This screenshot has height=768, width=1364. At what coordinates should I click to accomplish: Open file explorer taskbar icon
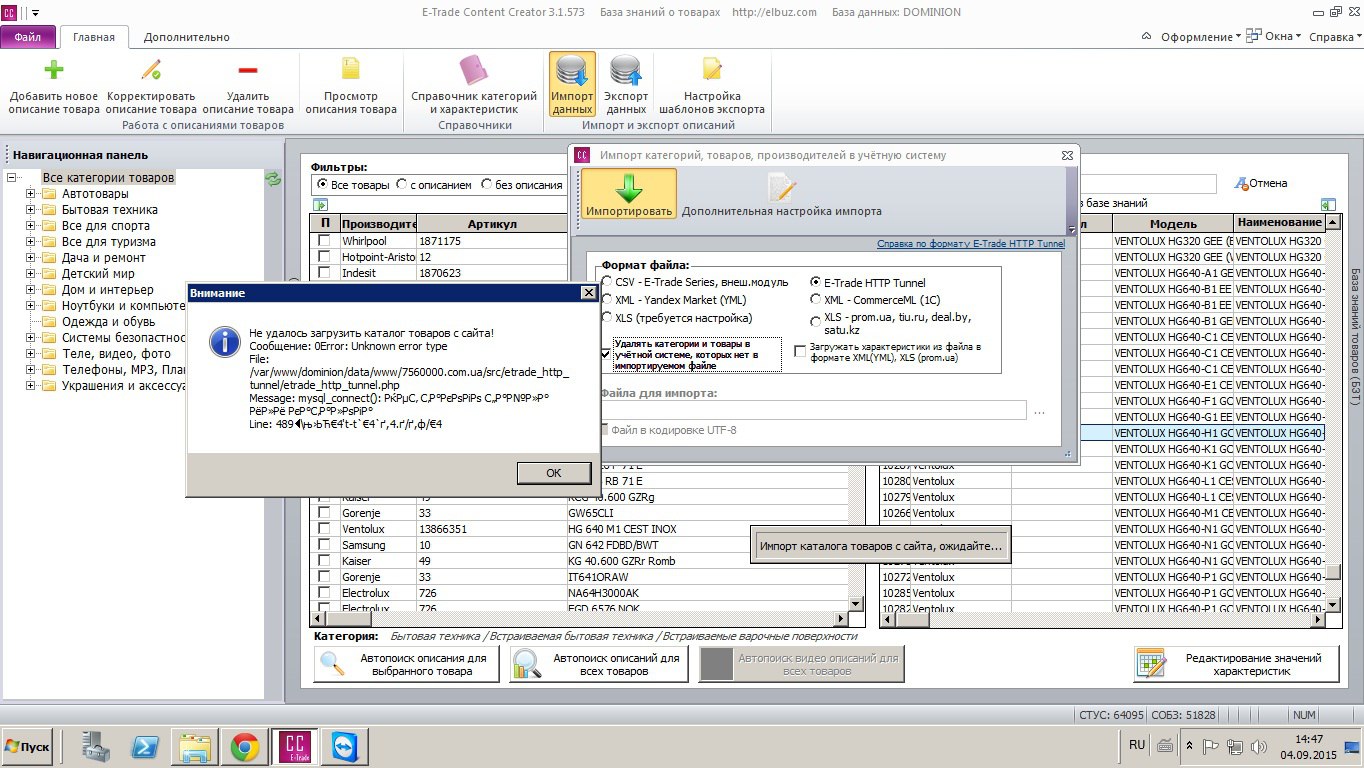click(x=195, y=747)
